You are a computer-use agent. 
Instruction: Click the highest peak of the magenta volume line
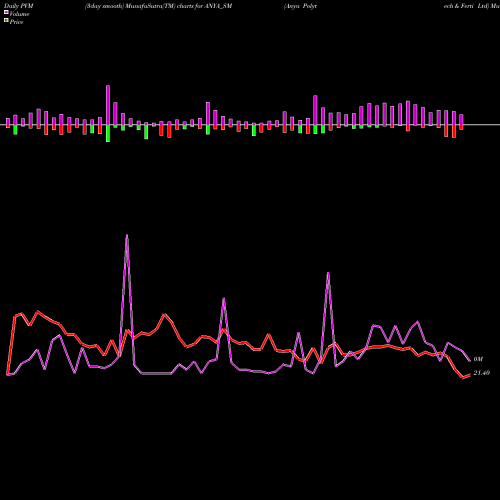point(127,235)
